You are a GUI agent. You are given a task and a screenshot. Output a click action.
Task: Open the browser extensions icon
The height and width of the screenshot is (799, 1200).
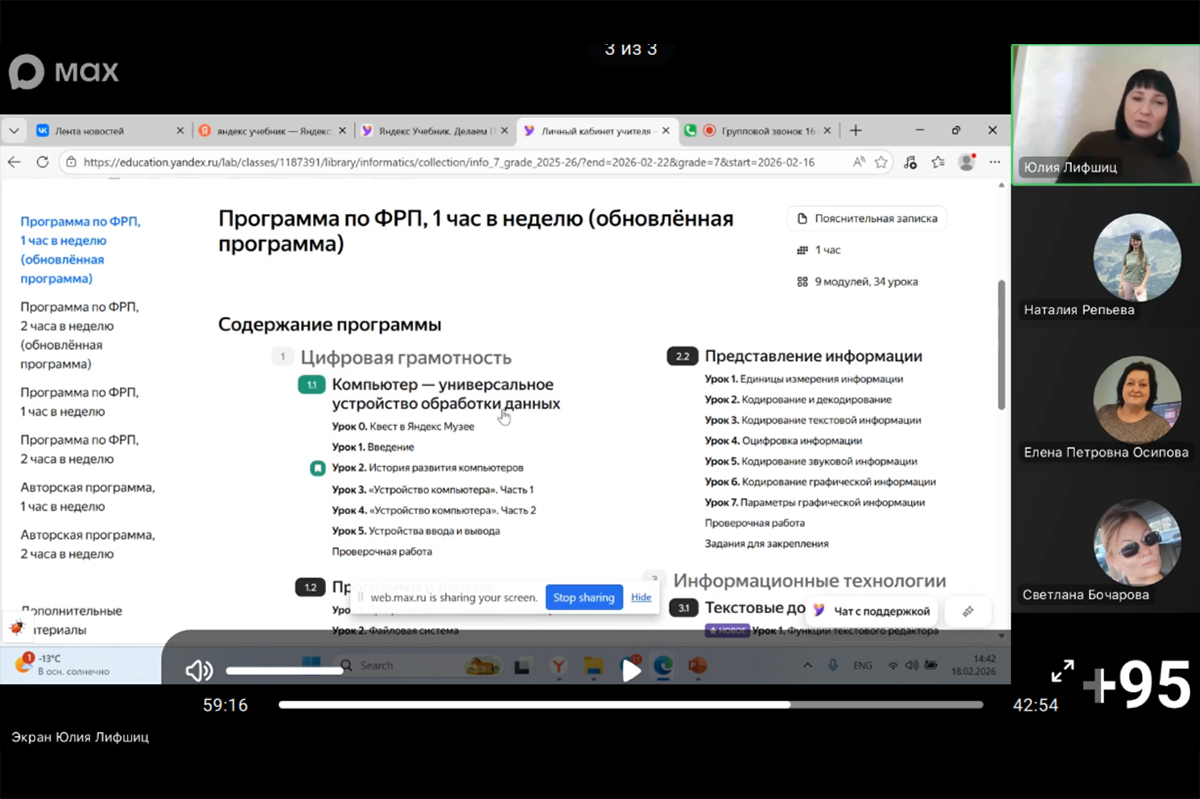[910, 161]
